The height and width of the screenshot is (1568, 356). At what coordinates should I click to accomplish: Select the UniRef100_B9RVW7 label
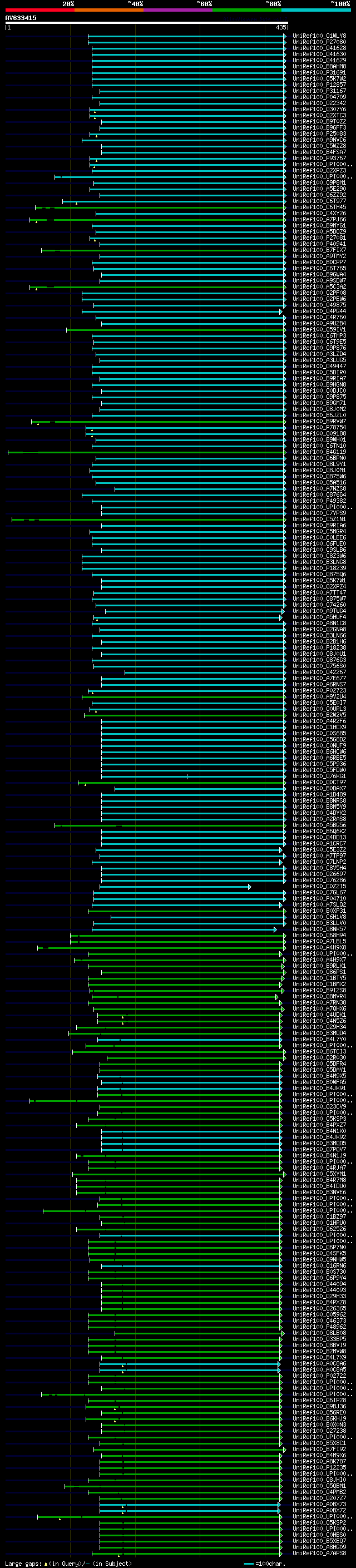(319, 421)
